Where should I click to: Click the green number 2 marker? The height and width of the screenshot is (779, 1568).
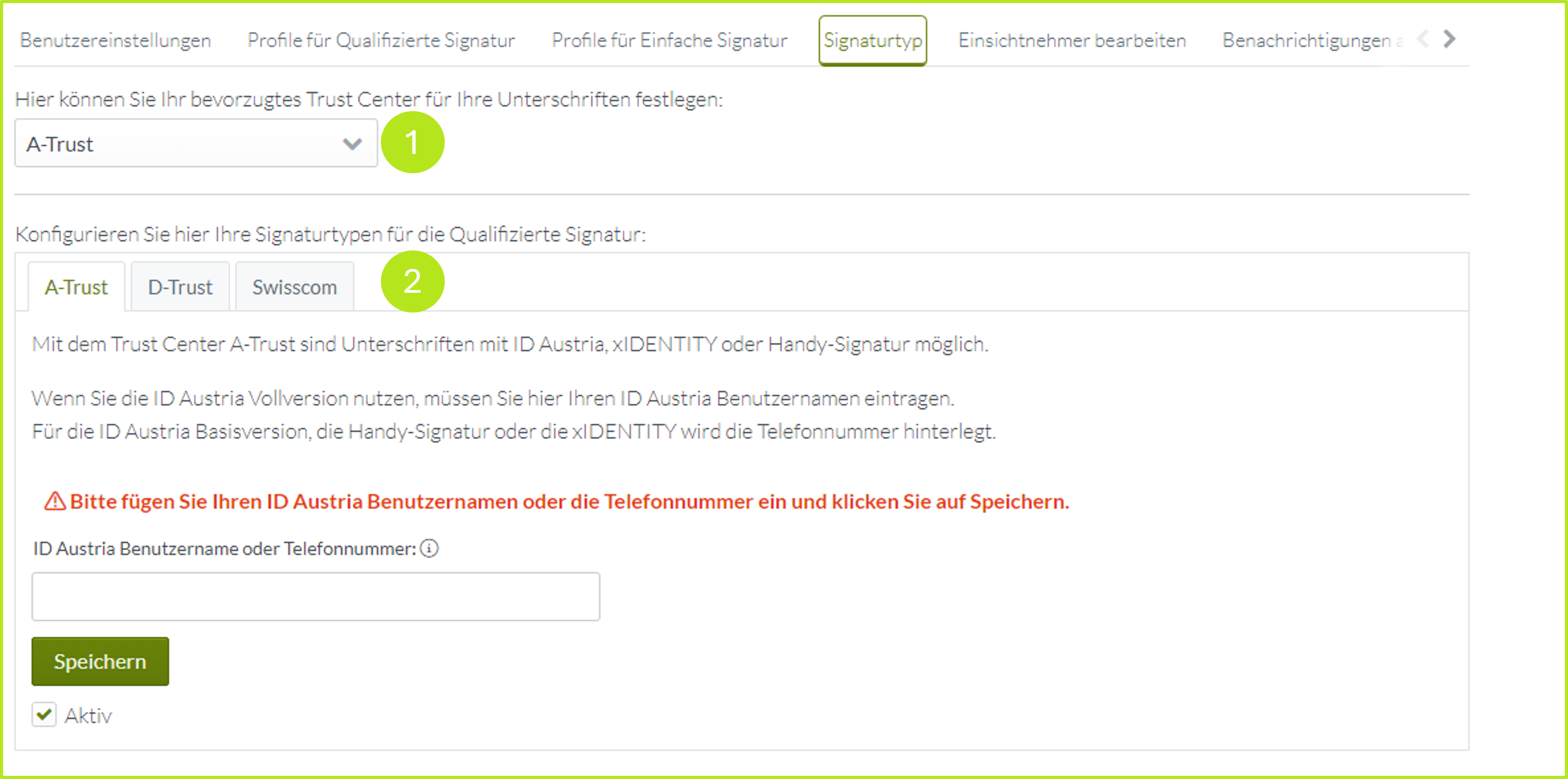coord(412,281)
